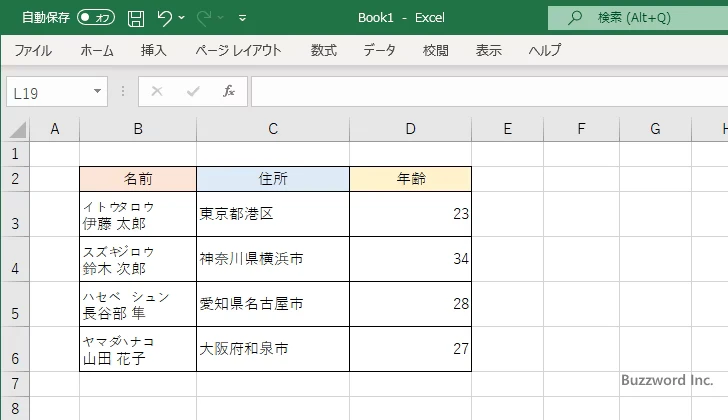Screen dimensions: 728x420
Task: Switch to the ホーム ribbon tab
Action: click(97, 50)
